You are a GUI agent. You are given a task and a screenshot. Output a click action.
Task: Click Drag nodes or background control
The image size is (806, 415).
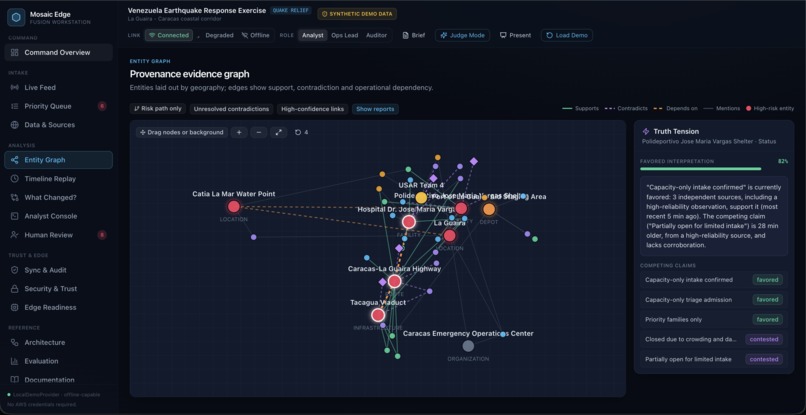click(181, 133)
